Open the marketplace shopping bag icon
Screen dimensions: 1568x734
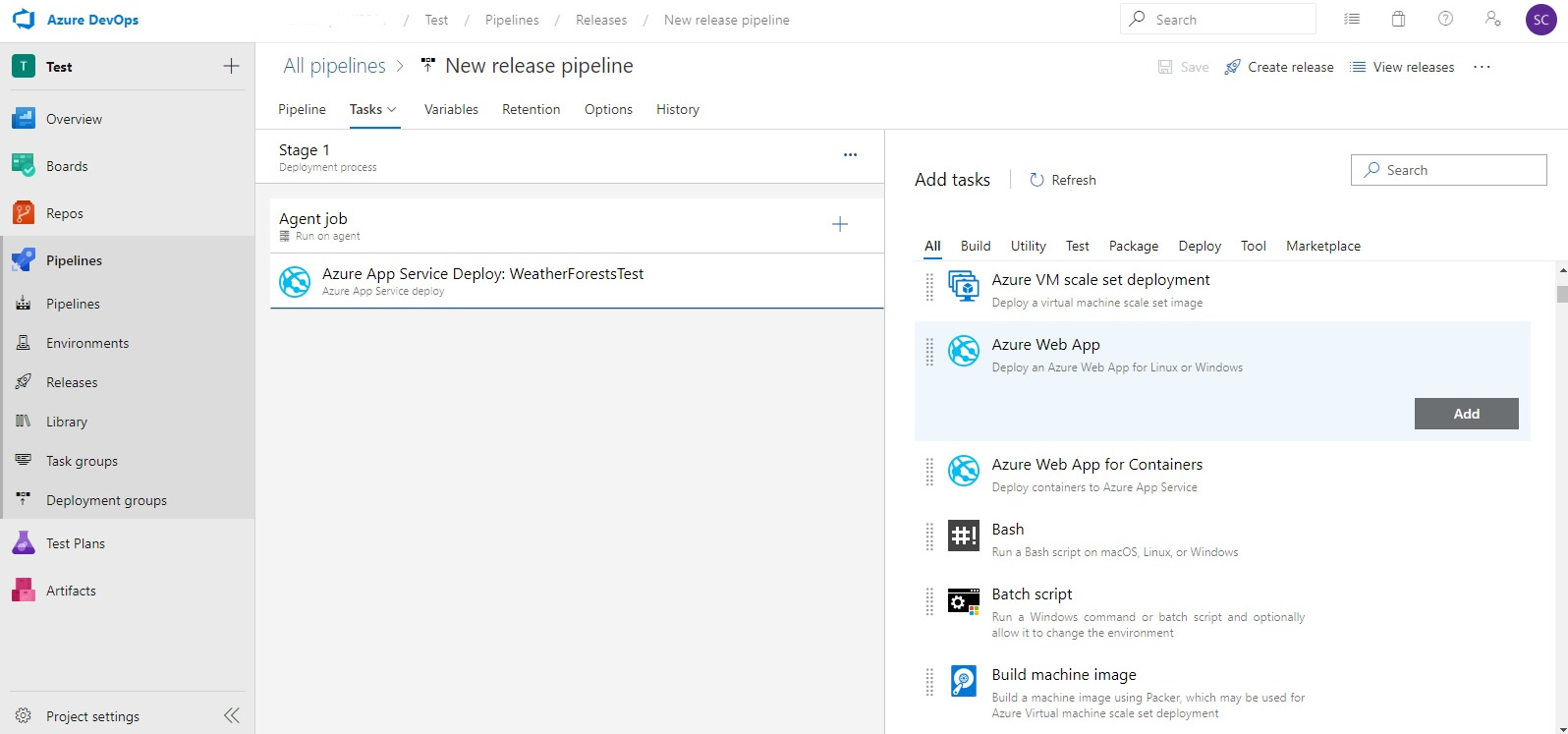point(1399,19)
